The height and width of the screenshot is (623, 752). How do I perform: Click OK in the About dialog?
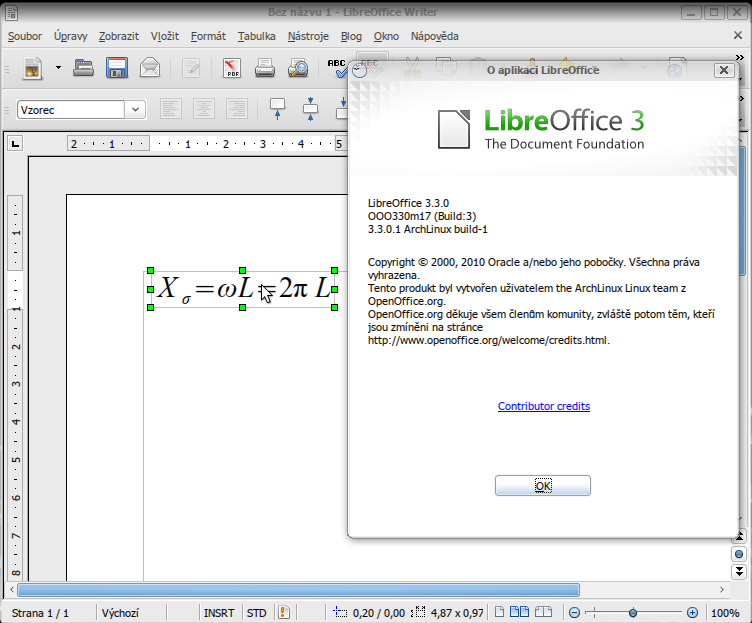[x=543, y=485]
